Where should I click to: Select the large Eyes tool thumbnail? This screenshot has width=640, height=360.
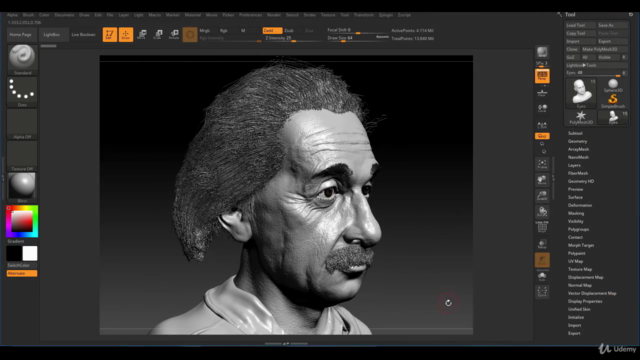(581, 93)
